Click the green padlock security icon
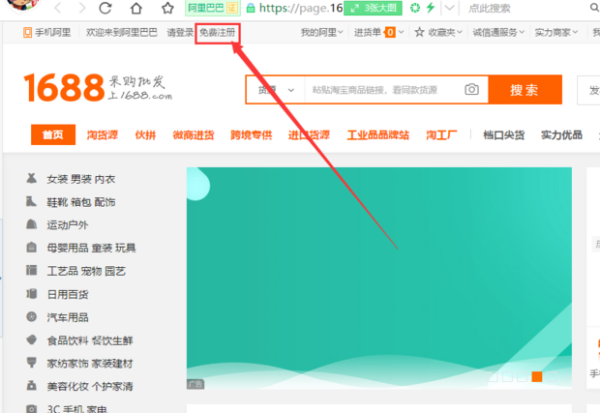 [251, 8]
